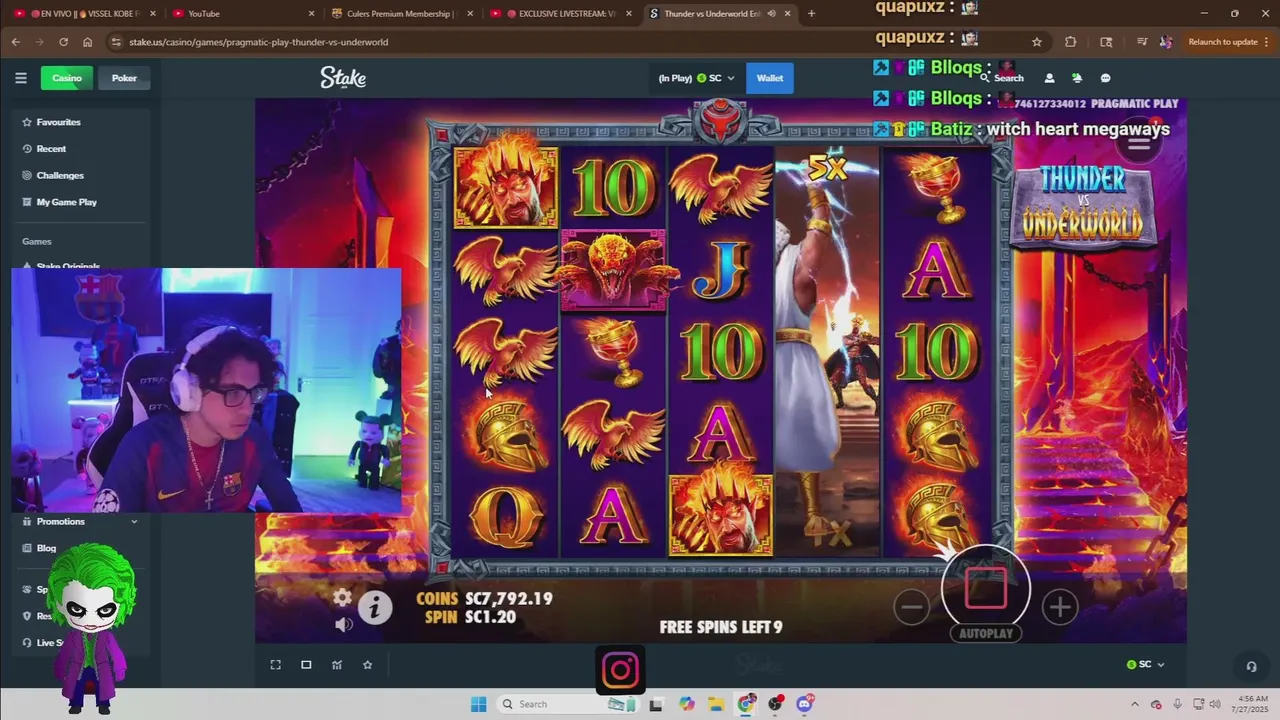Switch to Culers Premium Membership tab

[x=400, y=14]
